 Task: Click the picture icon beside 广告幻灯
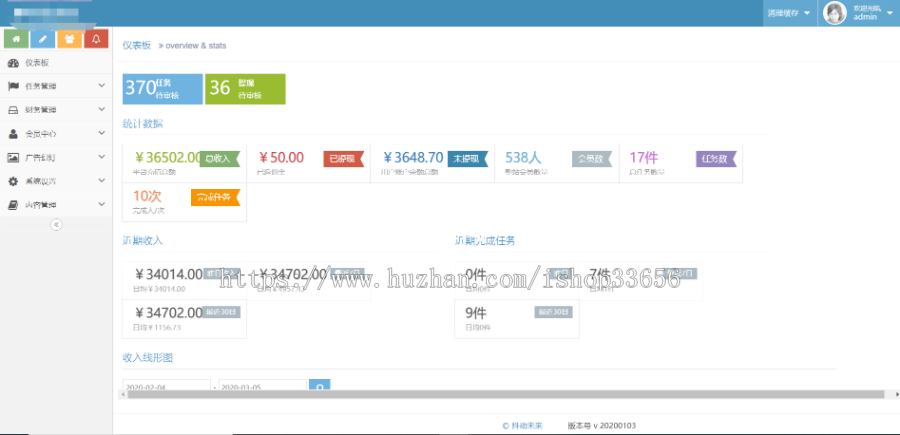click(13, 157)
